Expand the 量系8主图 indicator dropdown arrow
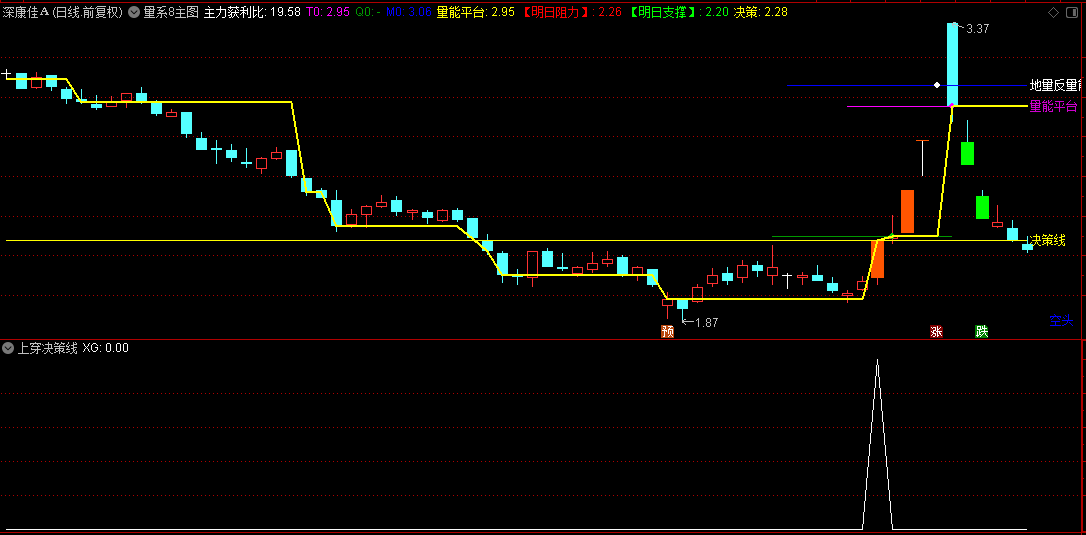Viewport: 1086px width, 535px height. pyautogui.click(x=134, y=12)
